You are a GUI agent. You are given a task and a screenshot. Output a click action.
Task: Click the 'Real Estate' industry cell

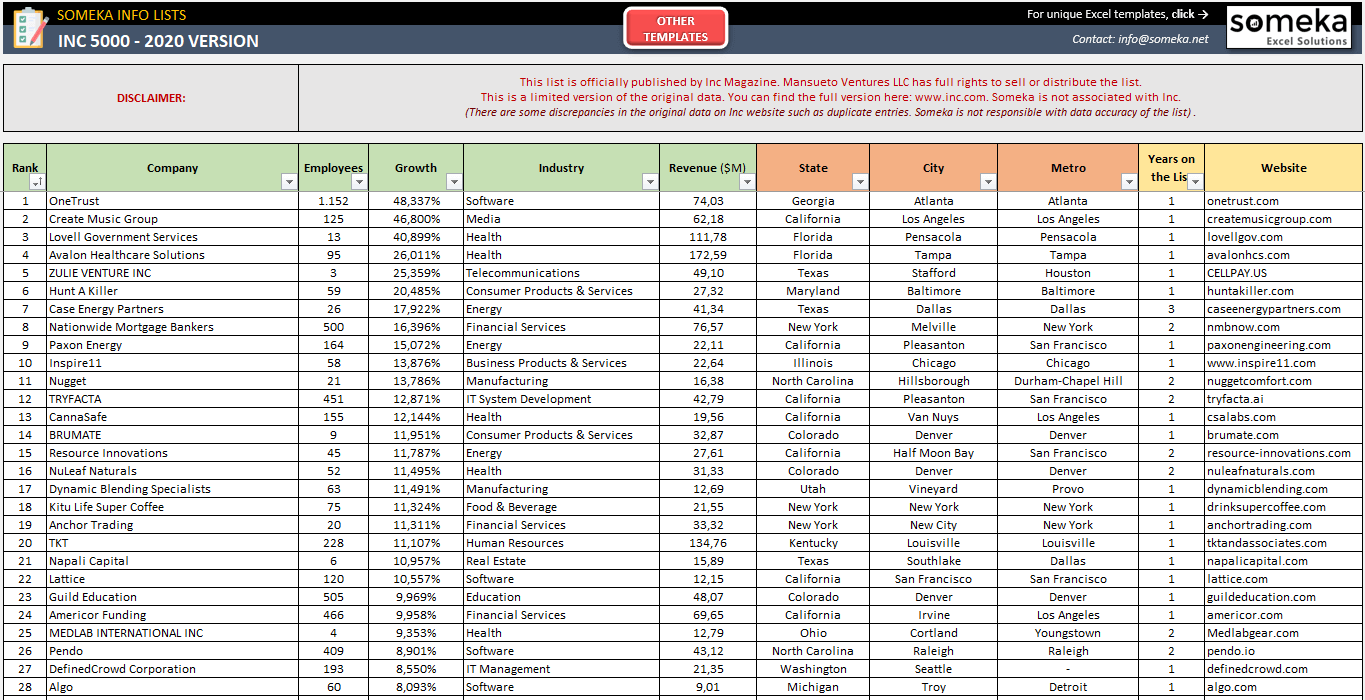click(x=562, y=561)
